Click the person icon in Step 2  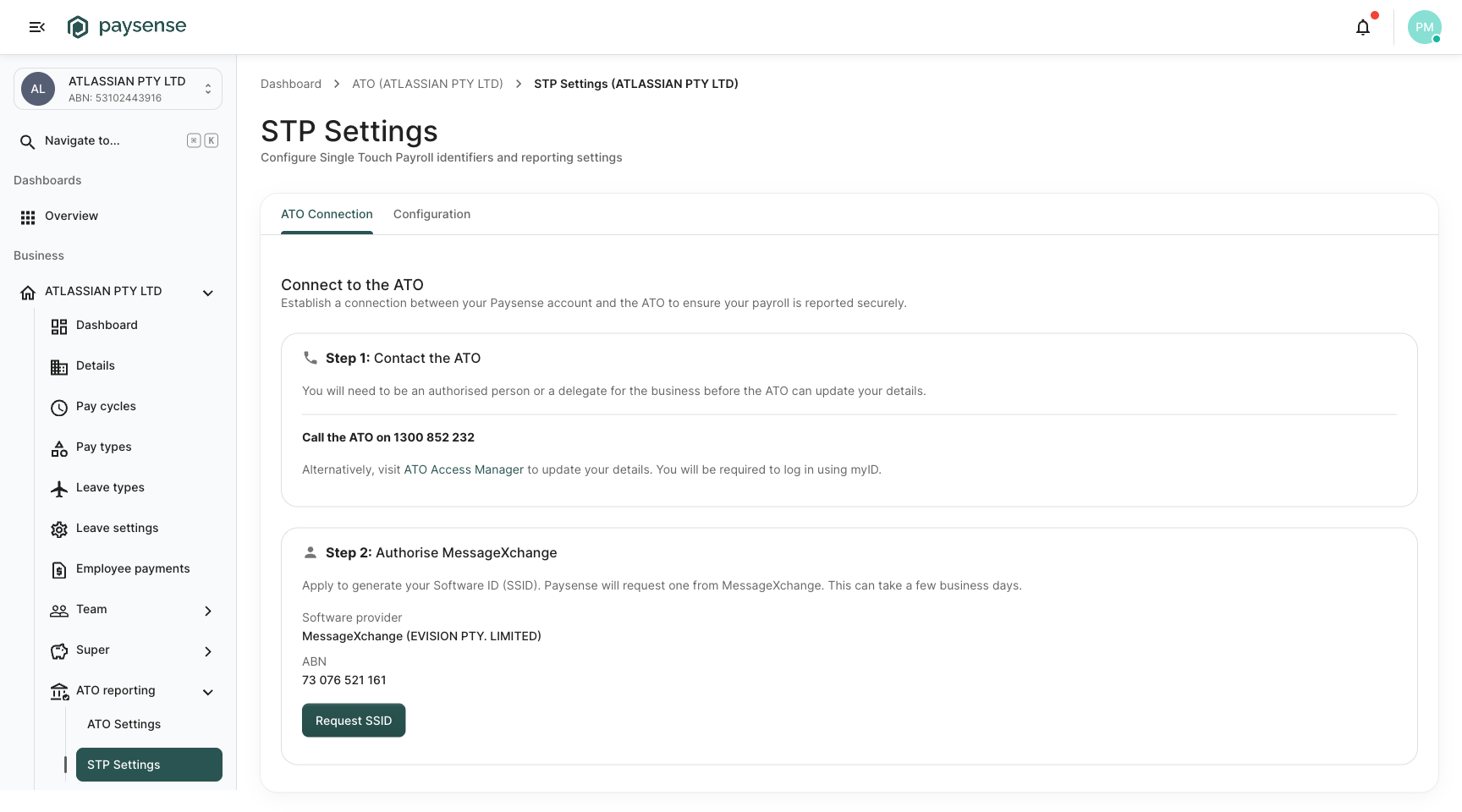(x=311, y=552)
